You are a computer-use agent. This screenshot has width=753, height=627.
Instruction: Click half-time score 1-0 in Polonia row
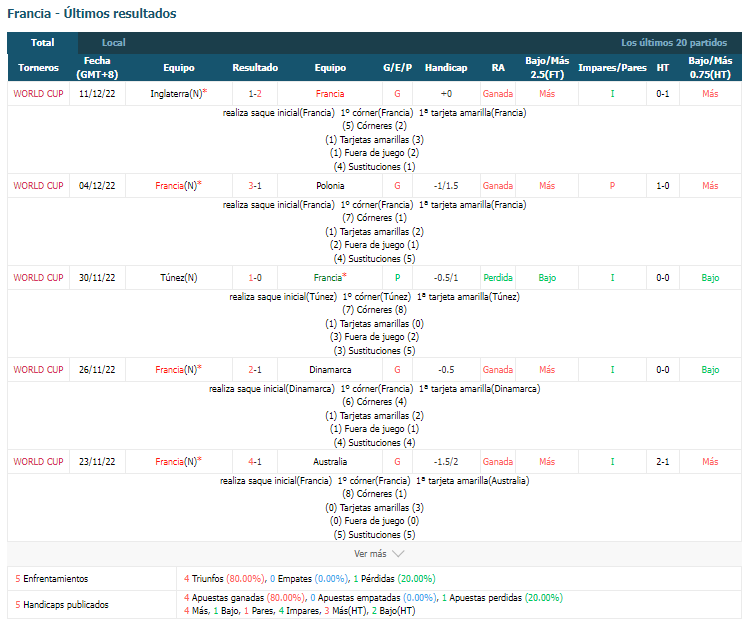(x=663, y=185)
